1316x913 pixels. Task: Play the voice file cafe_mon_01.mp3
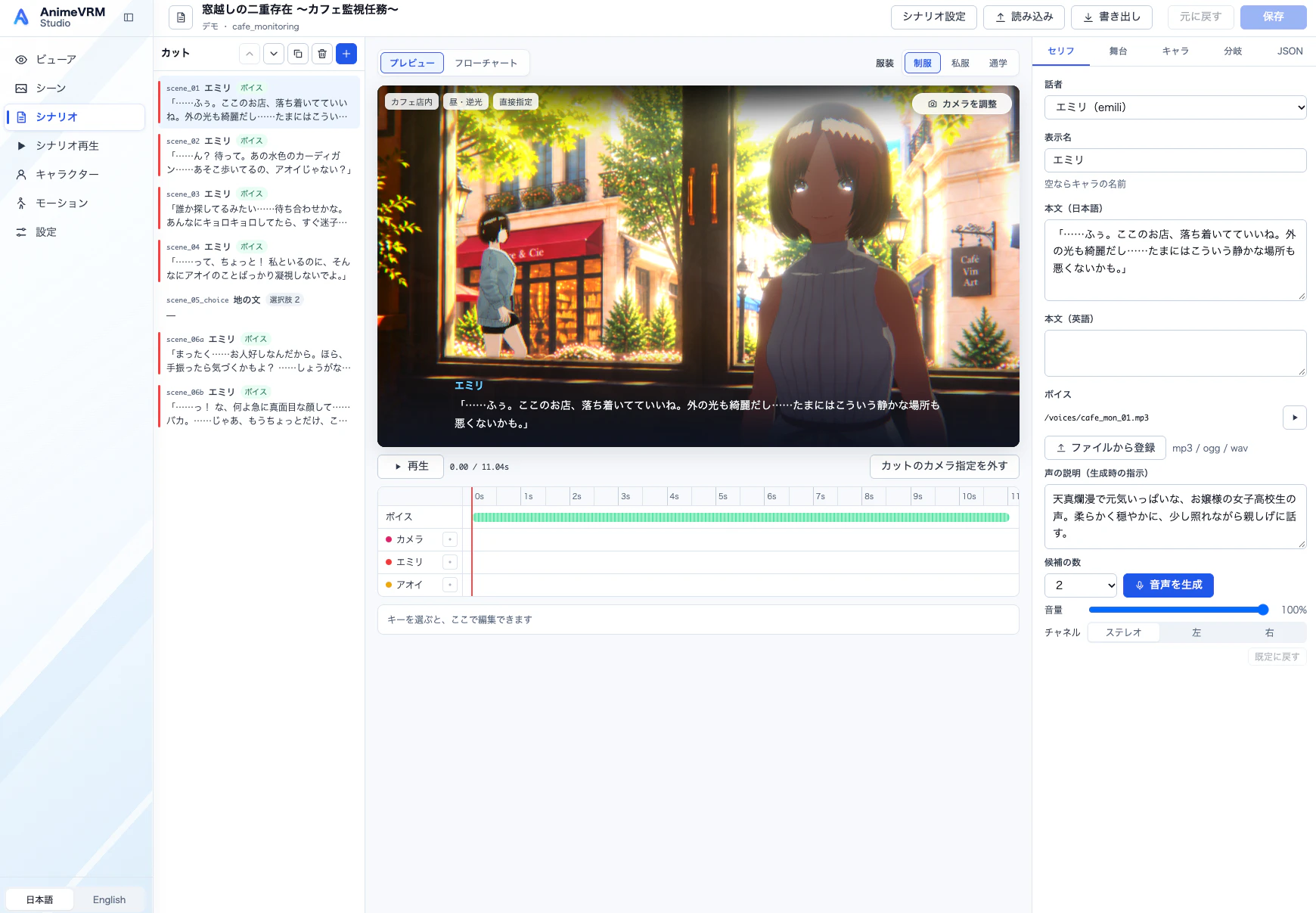pyautogui.click(x=1295, y=418)
